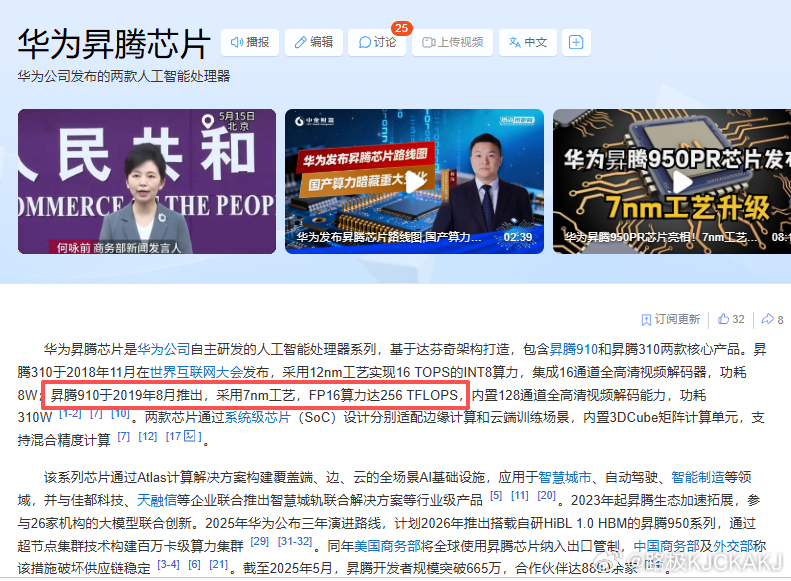This screenshot has height=581, width=791.
Task: Open citation reference [12]
Action: tap(148, 436)
